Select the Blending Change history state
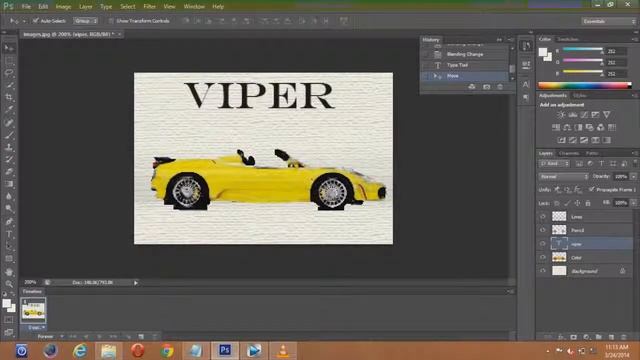Screen dimensions: 640x360 [x=464, y=54]
